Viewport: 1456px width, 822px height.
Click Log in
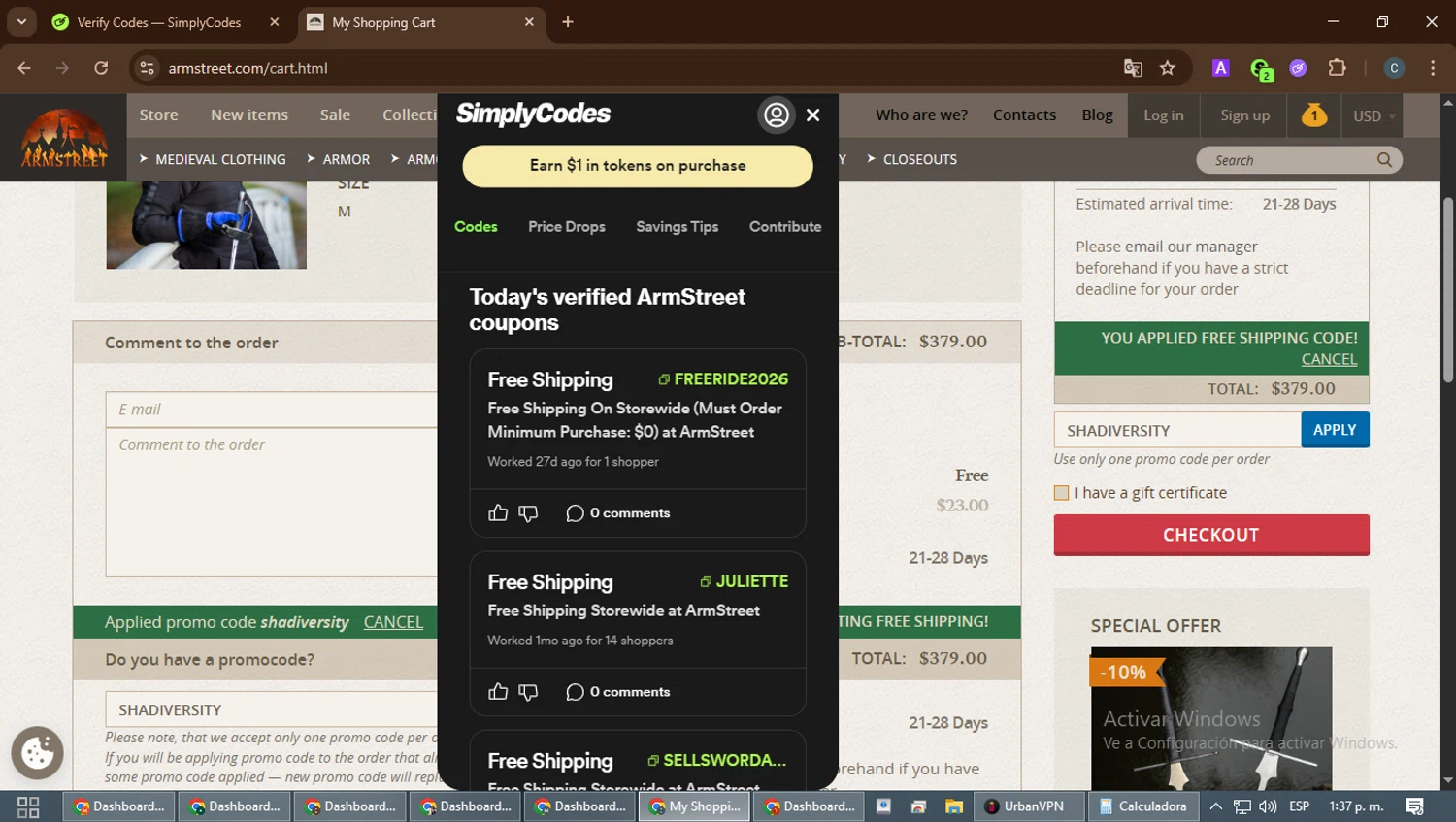[1163, 115]
